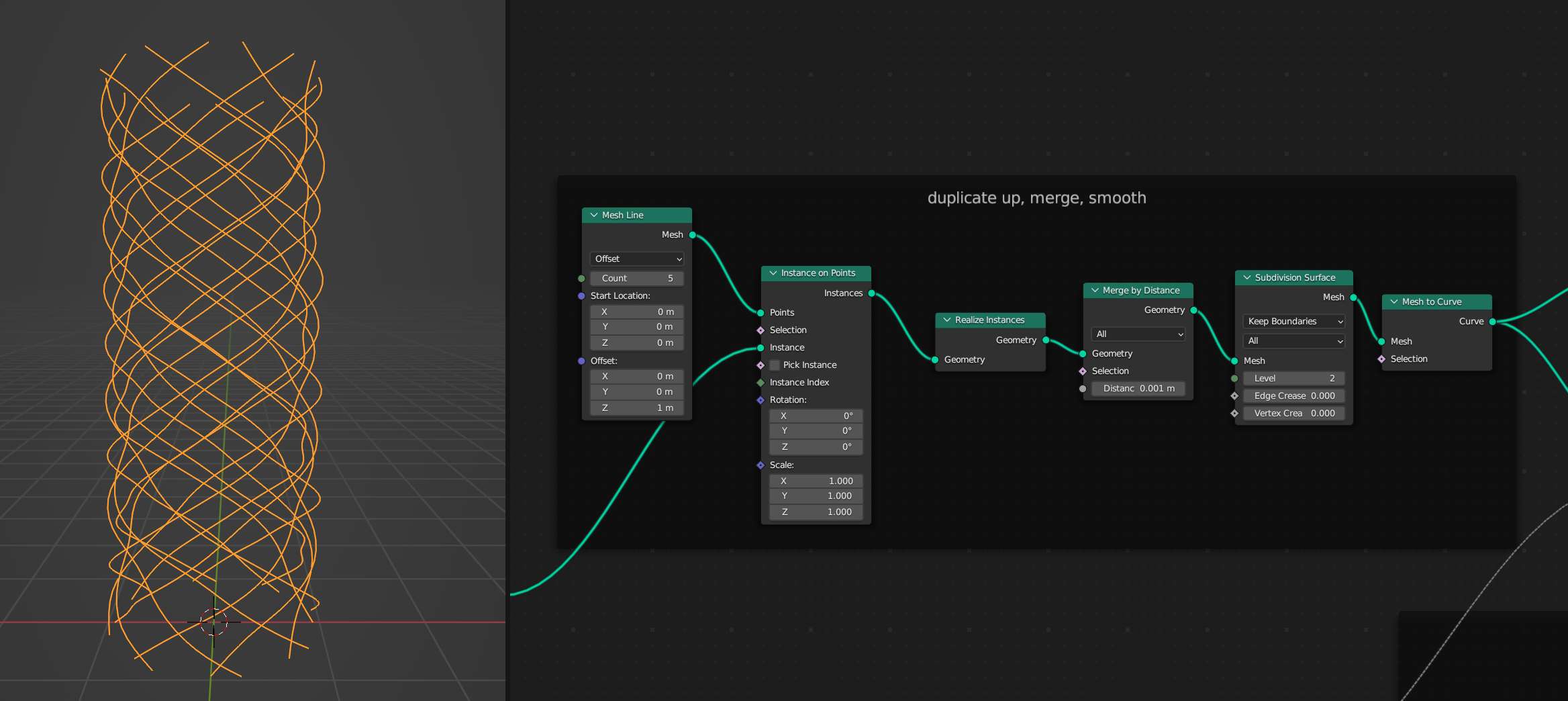Click the Count input socket on Mesh Line
1568x701 pixels.
click(581, 279)
